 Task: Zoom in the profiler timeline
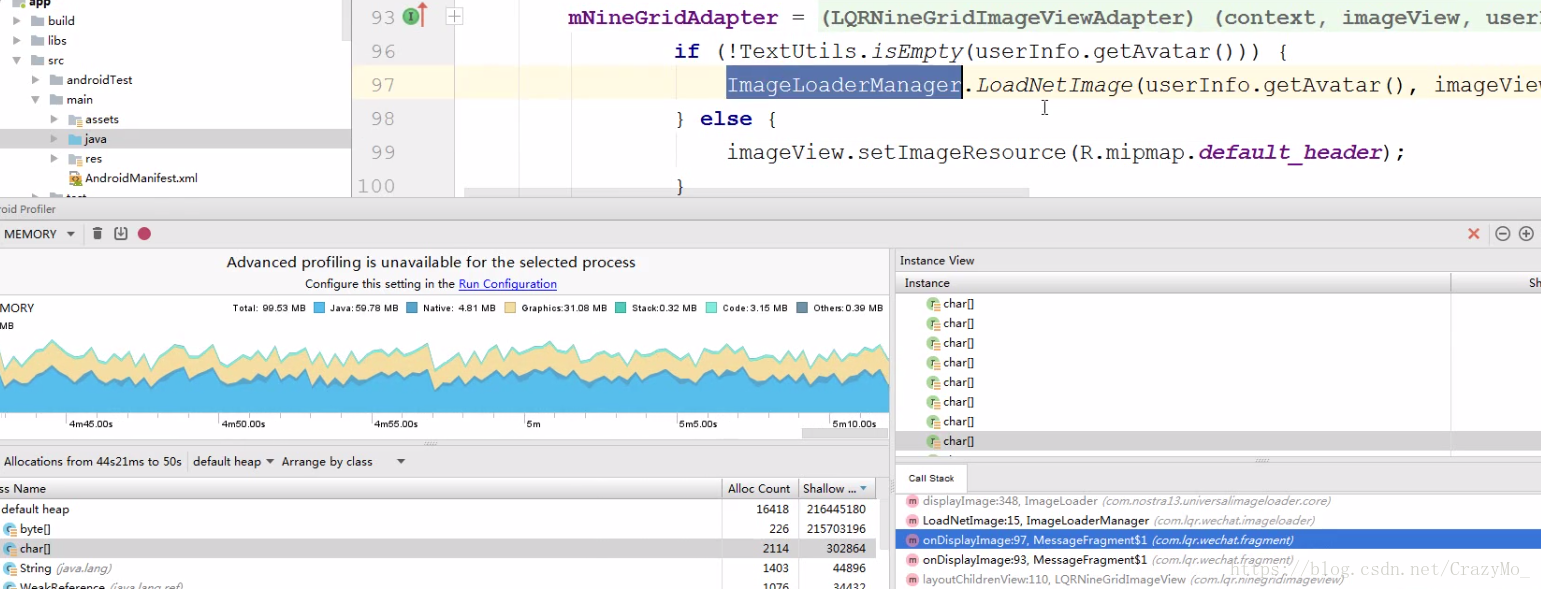click(x=1526, y=234)
